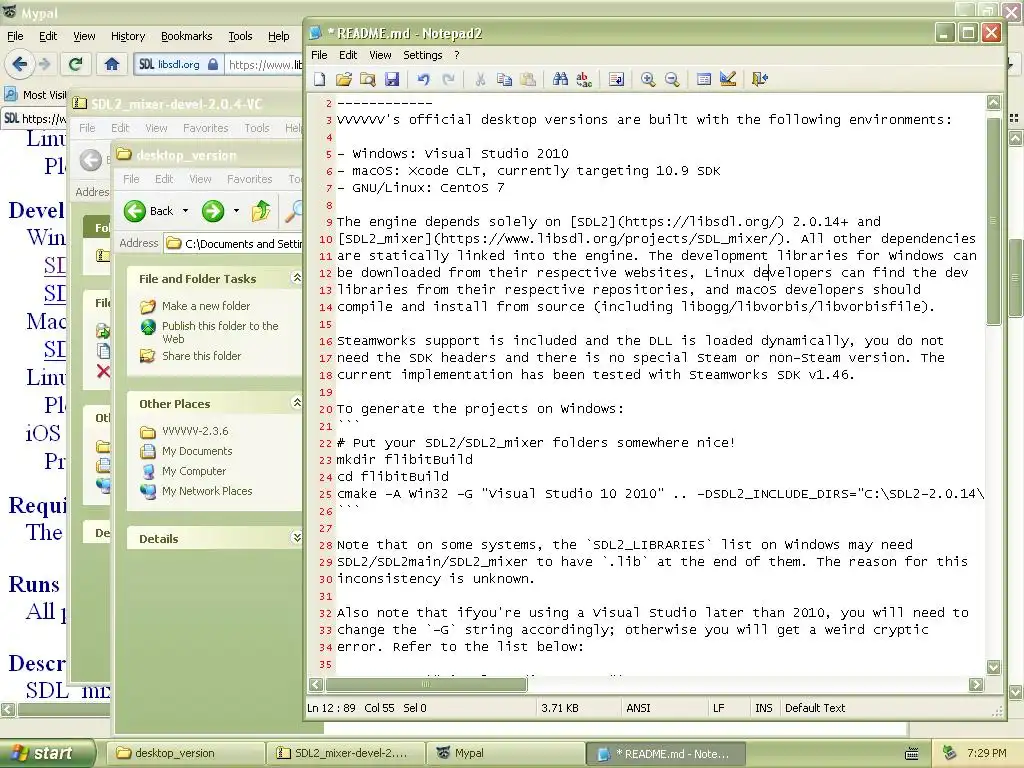Open the Notepad2 Edit menu
The image size is (1024, 768).
click(348, 55)
